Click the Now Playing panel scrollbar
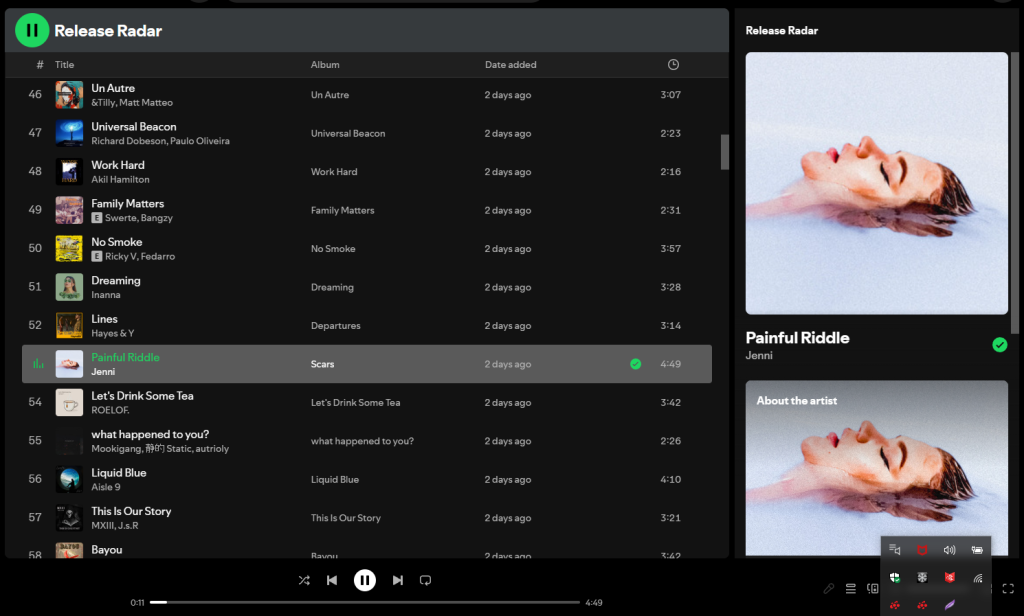The image size is (1024, 616). point(1014,193)
